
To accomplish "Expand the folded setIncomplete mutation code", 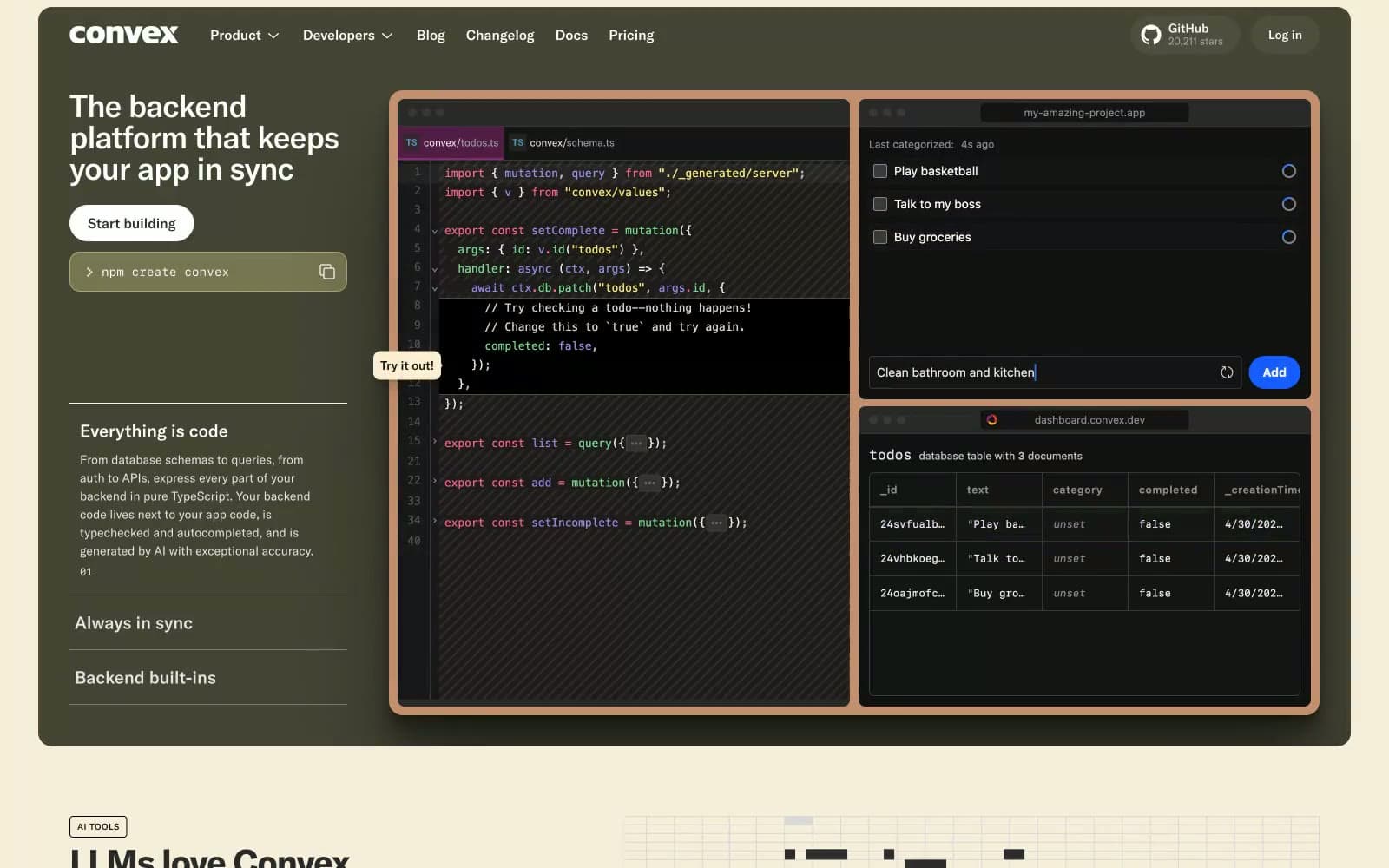I will click(716, 523).
